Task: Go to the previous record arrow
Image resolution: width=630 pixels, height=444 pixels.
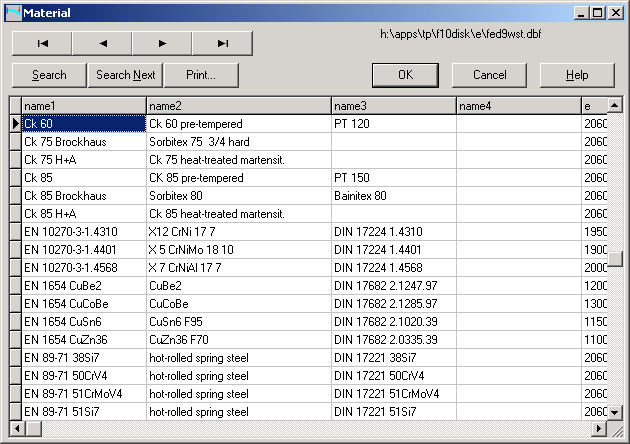Action: coord(102,43)
